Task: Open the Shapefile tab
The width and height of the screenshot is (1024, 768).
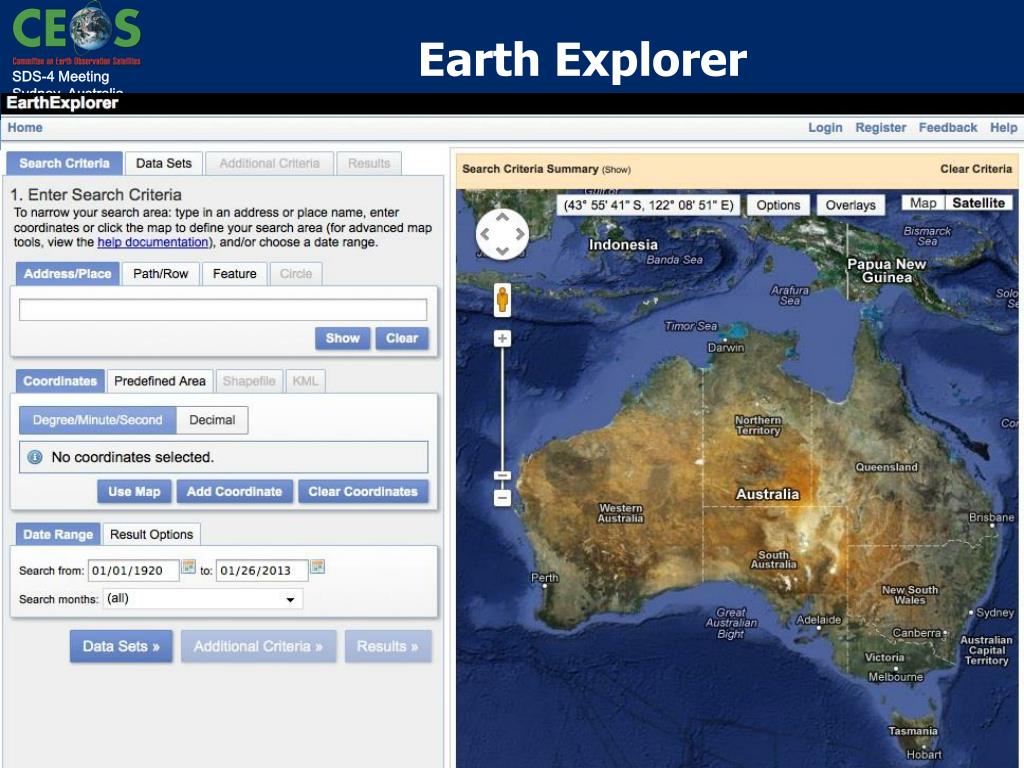Action: tap(249, 381)
